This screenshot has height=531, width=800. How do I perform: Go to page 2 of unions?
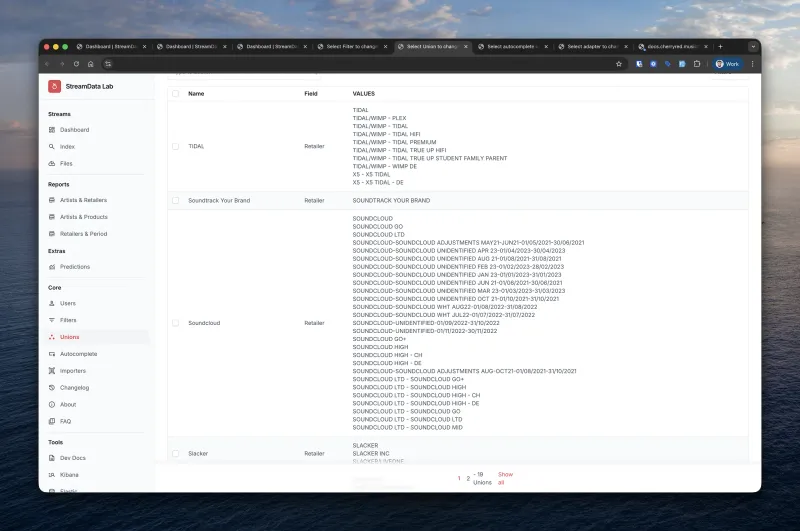coord(468,478)
